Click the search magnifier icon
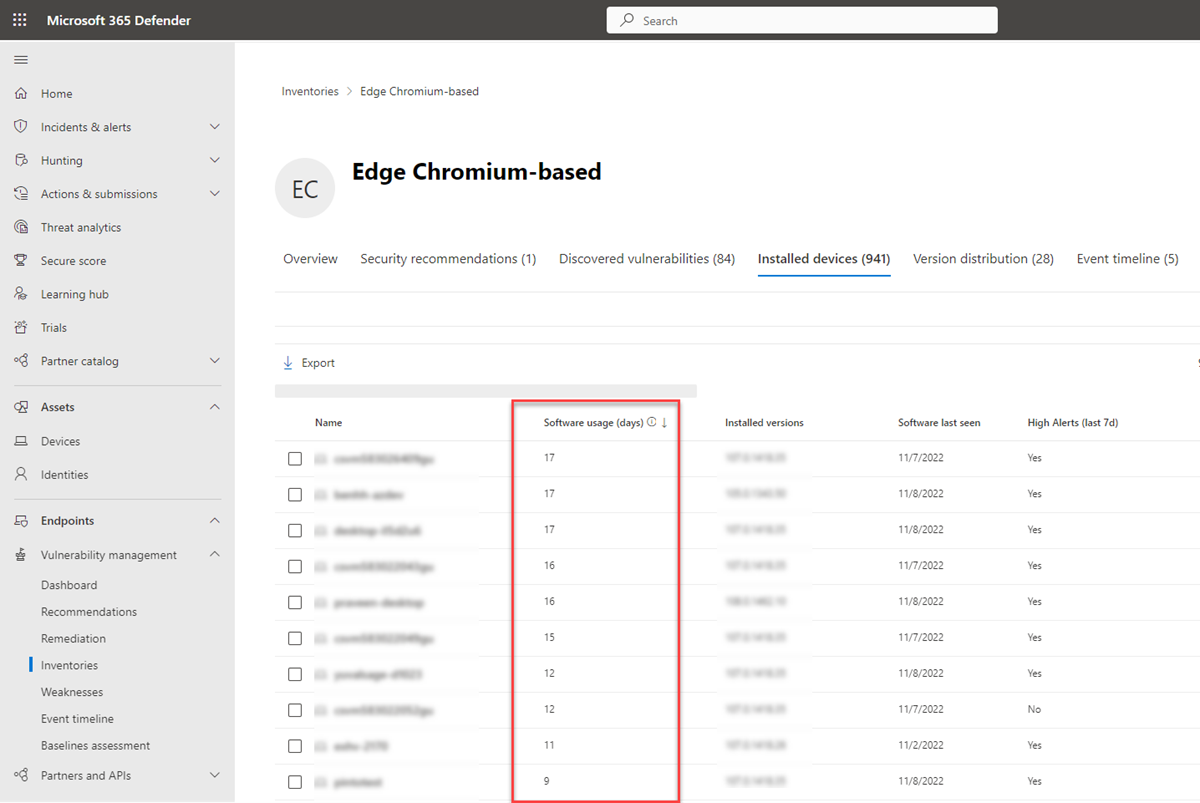Viewport: 1200px width, 803px height. click(x=627, y=20)
